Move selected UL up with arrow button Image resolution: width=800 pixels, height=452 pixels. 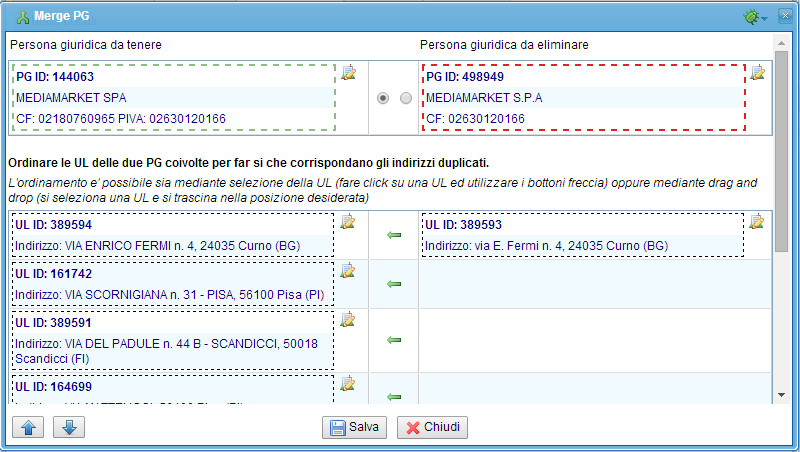(28, 427)
